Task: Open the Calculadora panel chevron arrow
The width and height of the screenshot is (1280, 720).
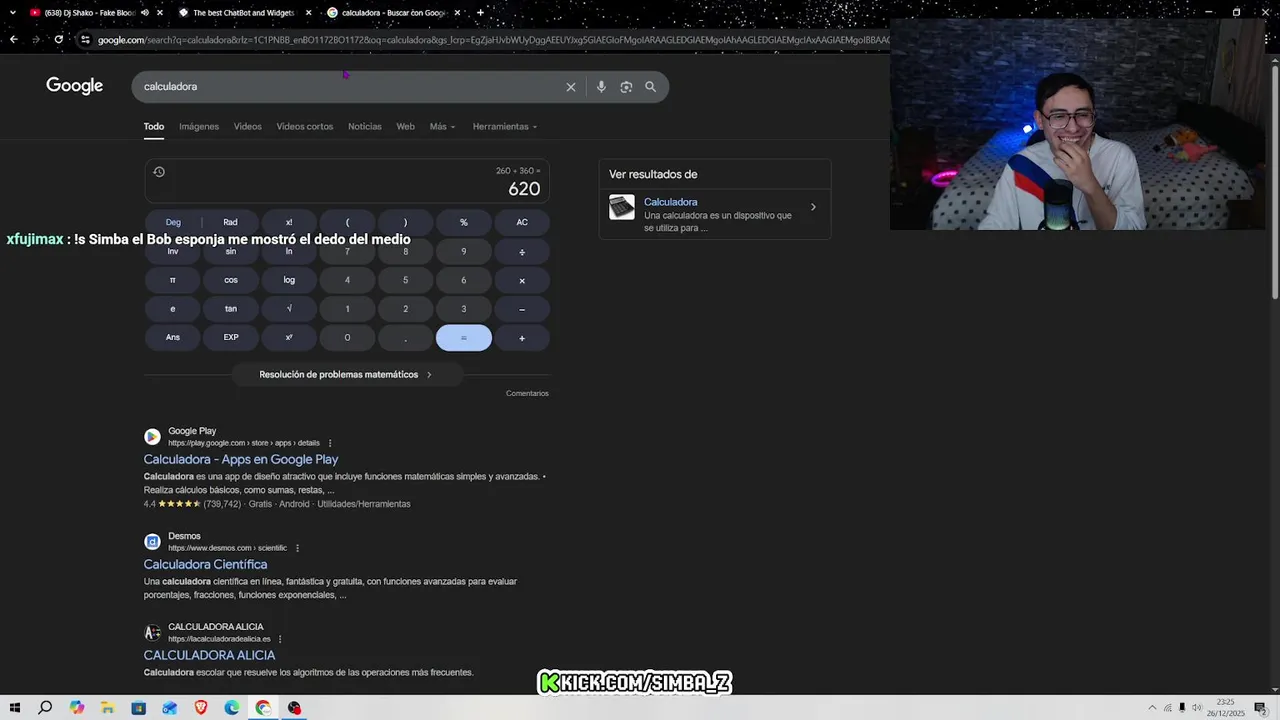Action: 813,207
